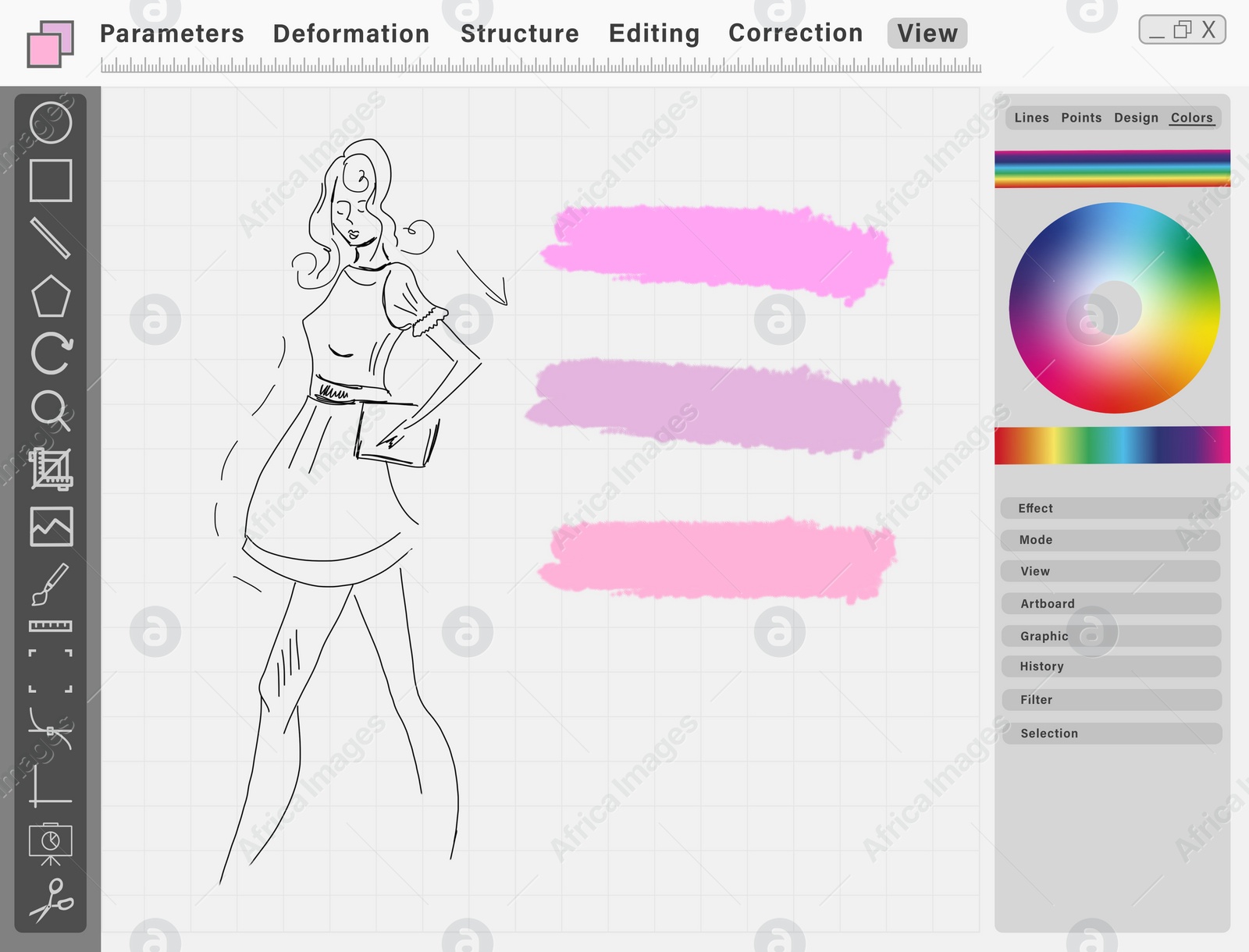Viewport: 1249px width, 952px height.
Task: Open the Correction menu
Action: [x=795, y=33]
